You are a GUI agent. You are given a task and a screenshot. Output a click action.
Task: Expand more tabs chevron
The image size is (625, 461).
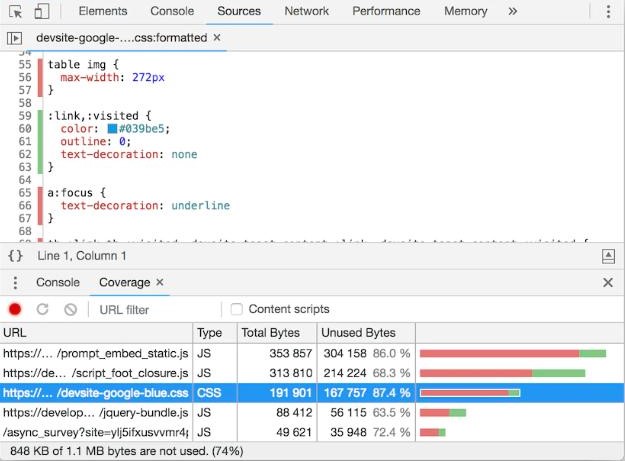pyautogui.click(x=513, y=12)
